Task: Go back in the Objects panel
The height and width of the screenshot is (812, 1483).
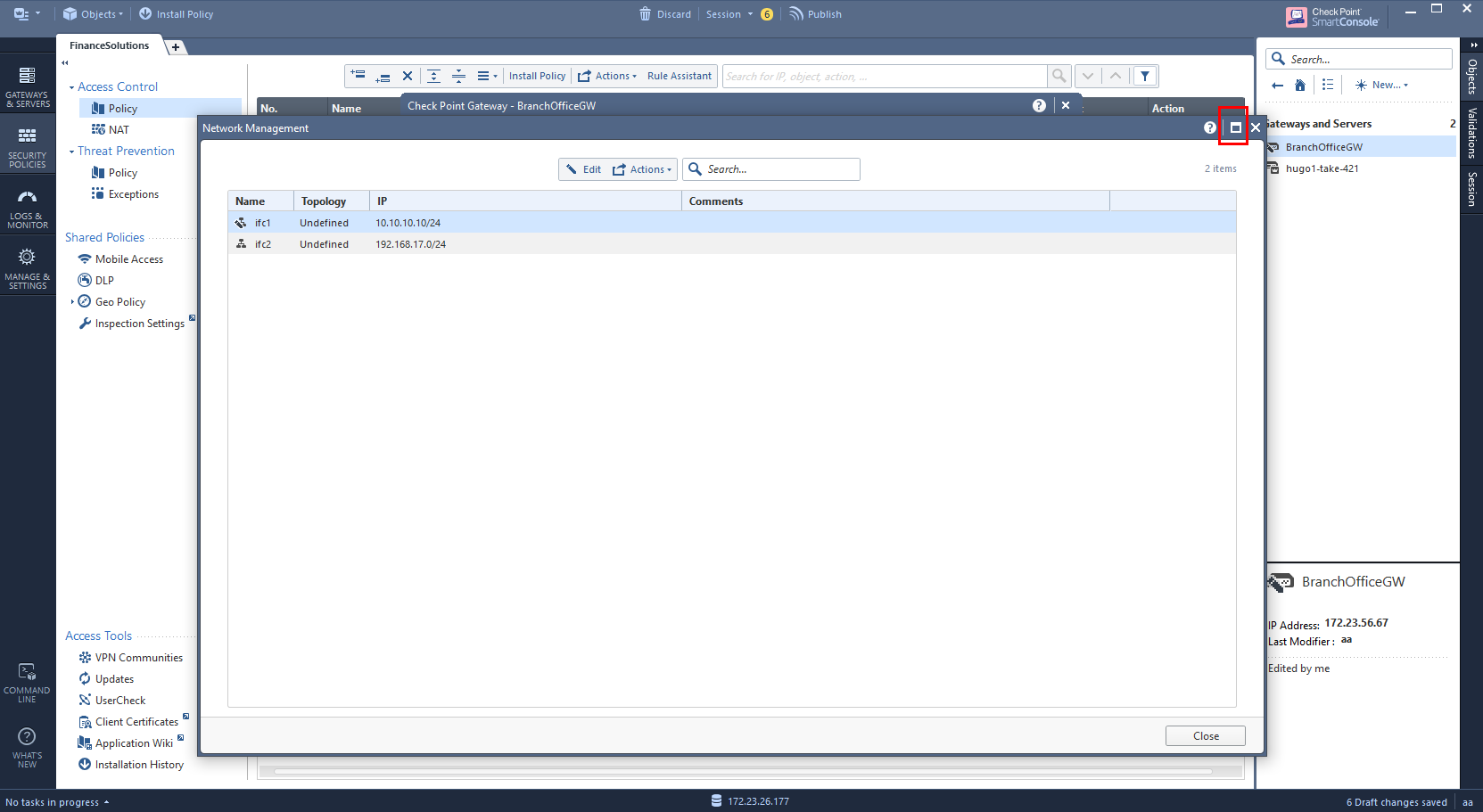Action: [1277, 86]
